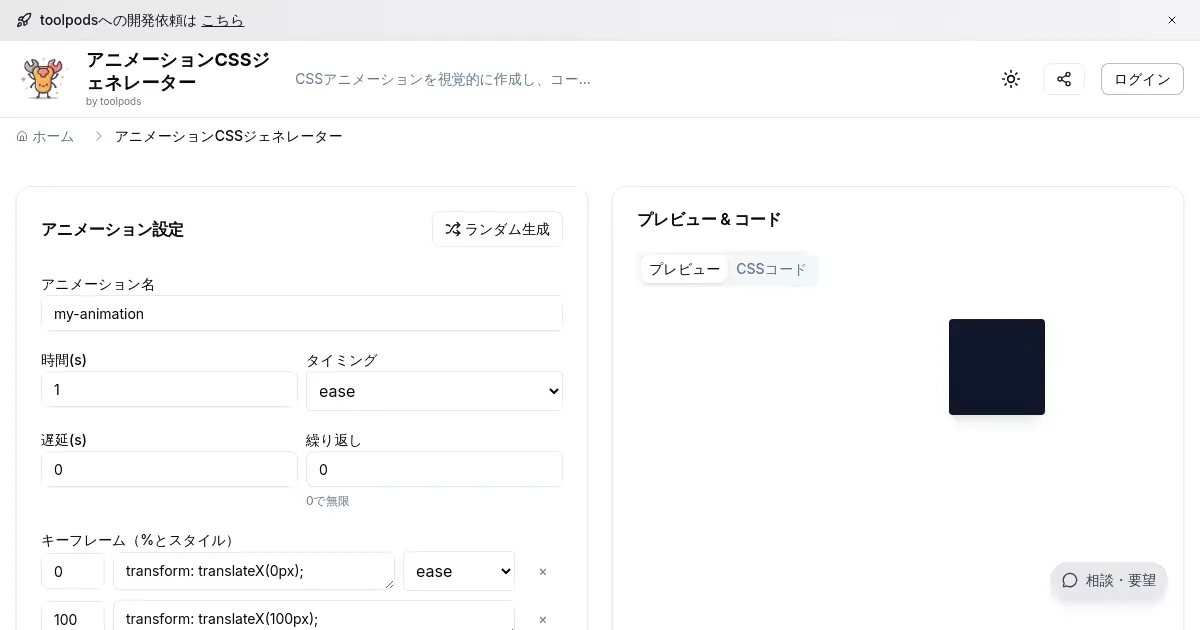Remove the 0% keyframe row
The height and width of the screenshot is (630, 1200).
point(543,572)
